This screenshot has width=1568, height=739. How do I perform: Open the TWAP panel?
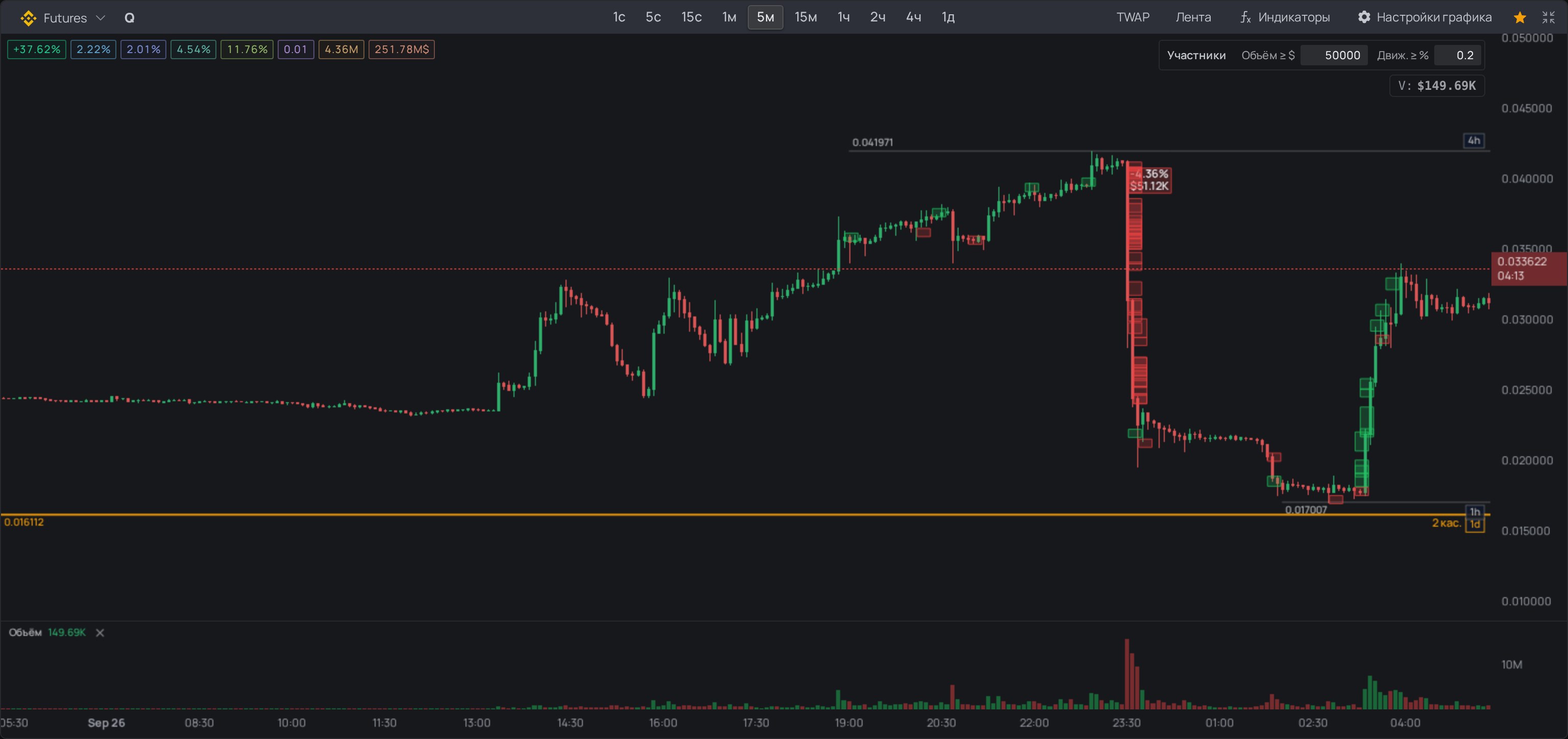tap(1133, 17)
